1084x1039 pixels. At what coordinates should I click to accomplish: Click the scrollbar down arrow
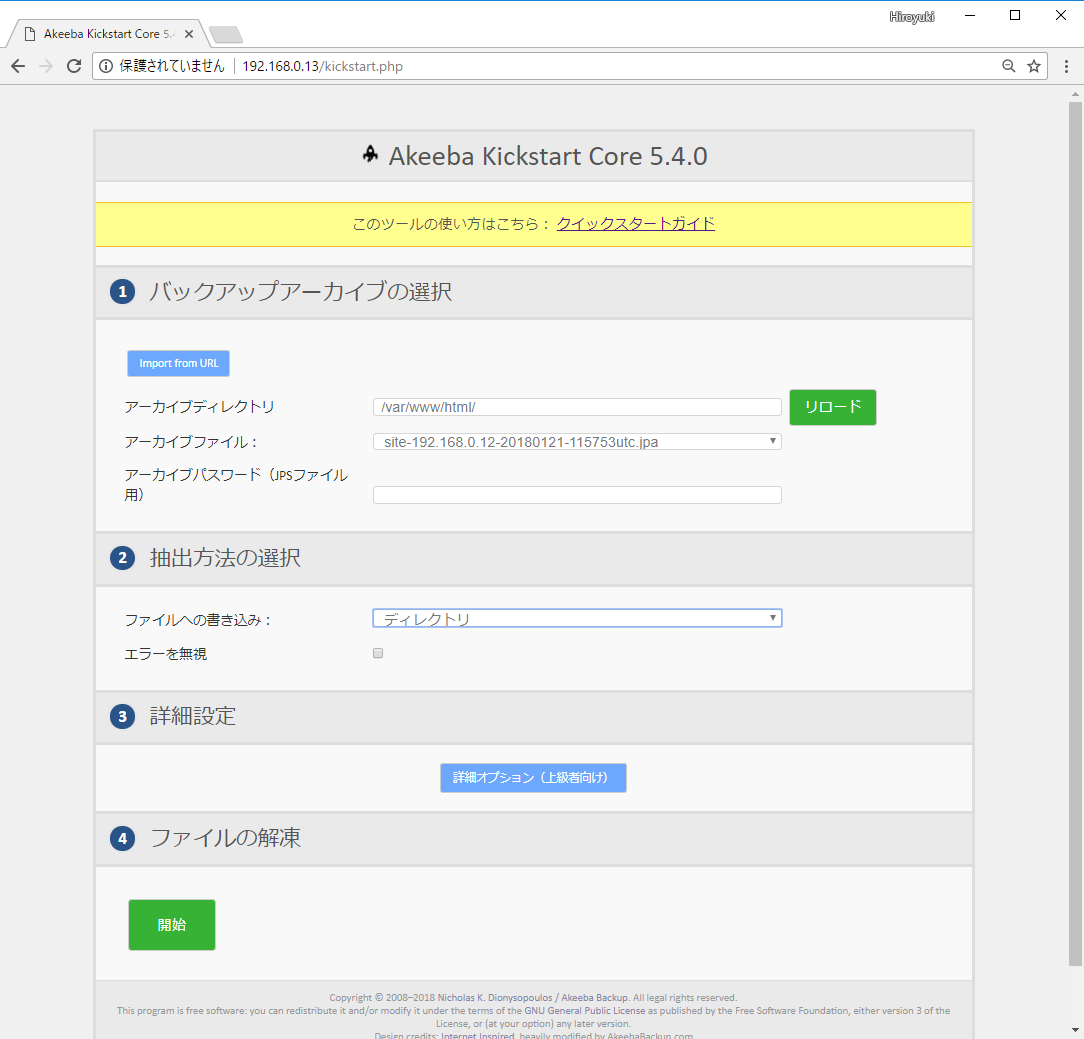1075,1031
